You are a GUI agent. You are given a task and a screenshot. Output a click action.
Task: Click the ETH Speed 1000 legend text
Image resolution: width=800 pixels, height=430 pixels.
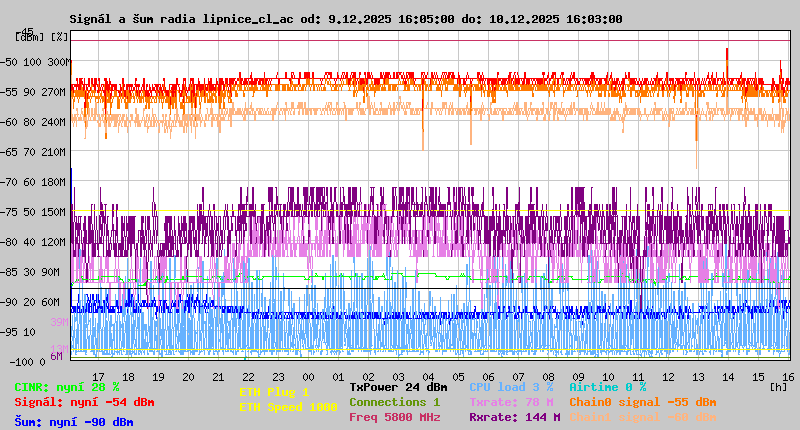click(x=288, y=407)
